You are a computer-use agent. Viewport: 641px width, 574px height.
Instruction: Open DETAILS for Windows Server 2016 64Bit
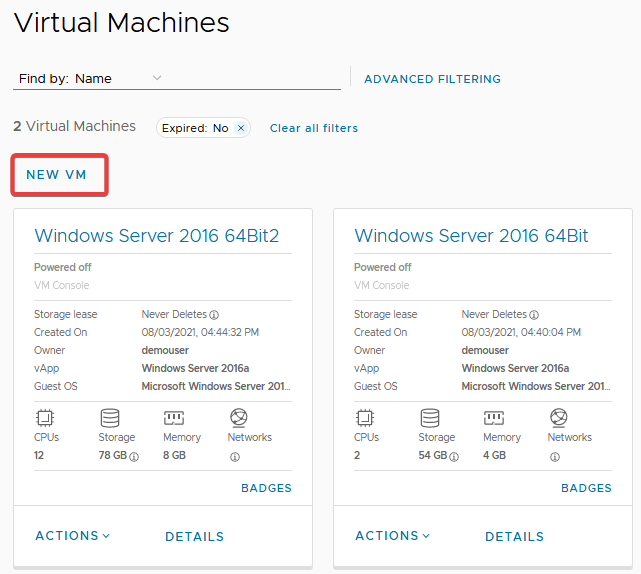click(514, 537)
